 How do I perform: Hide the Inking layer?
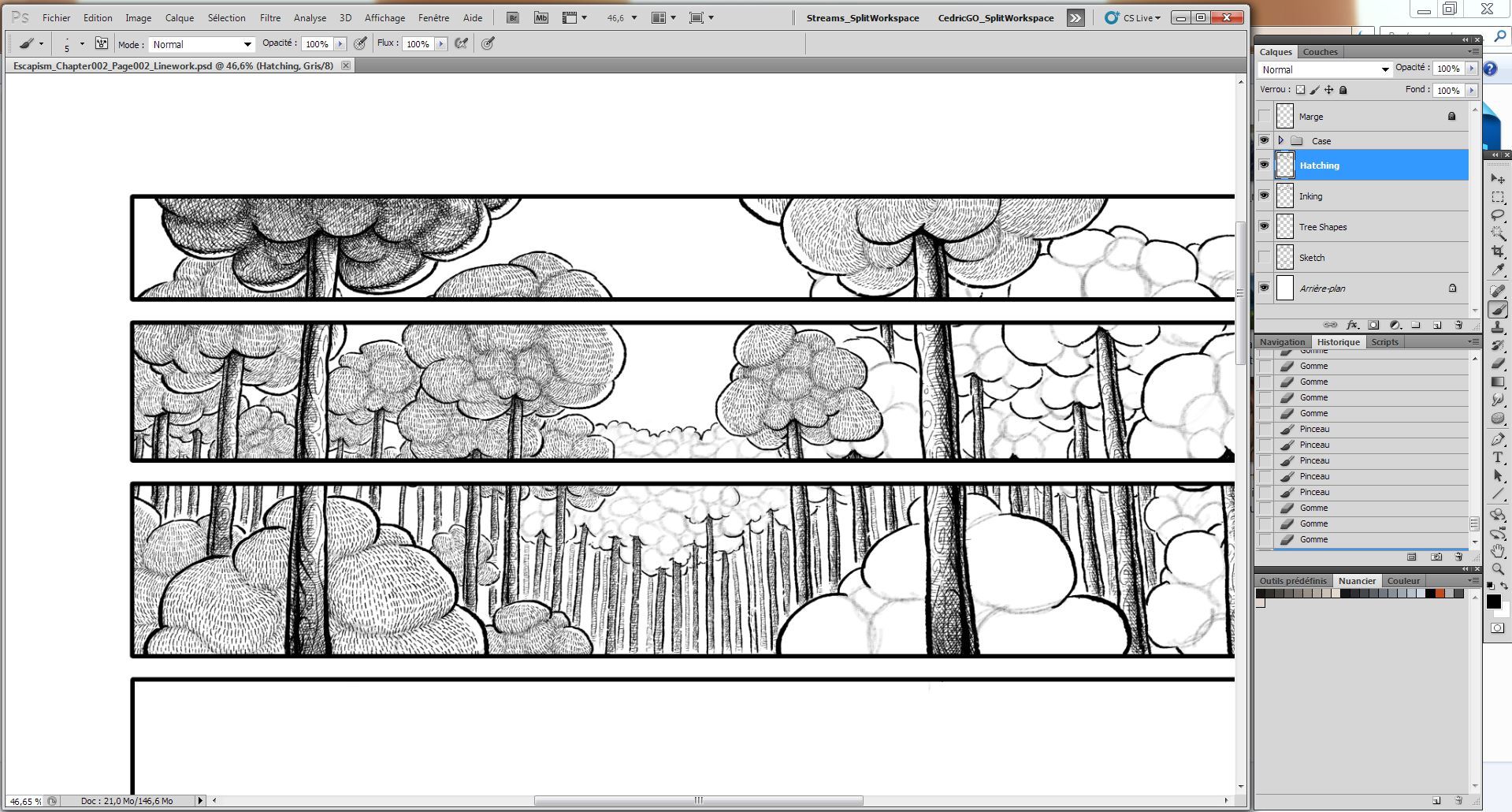tap(1265, 196)
